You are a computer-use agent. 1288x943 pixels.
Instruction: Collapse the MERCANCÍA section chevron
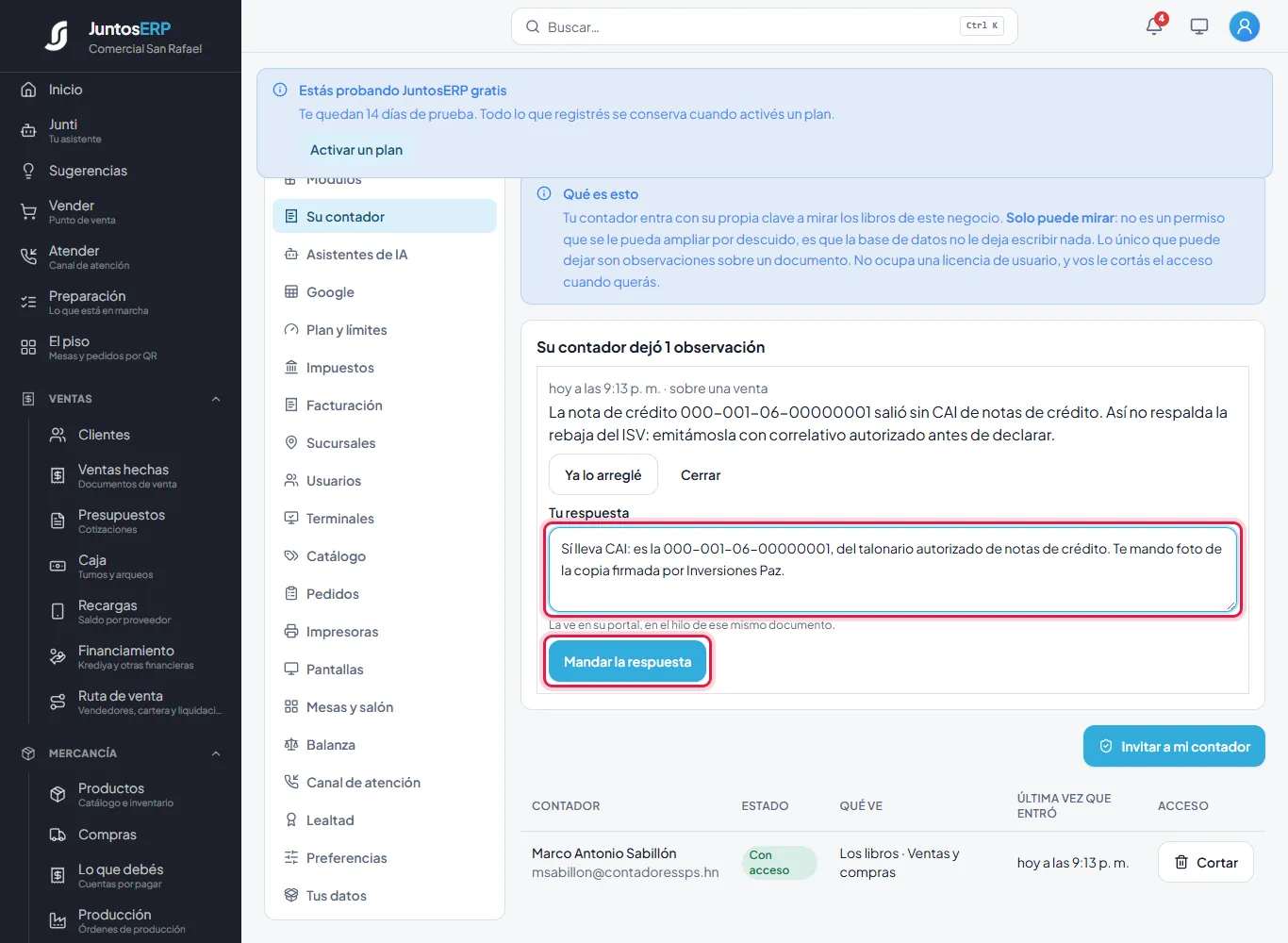pyautogui.click(x=216, y=753)
